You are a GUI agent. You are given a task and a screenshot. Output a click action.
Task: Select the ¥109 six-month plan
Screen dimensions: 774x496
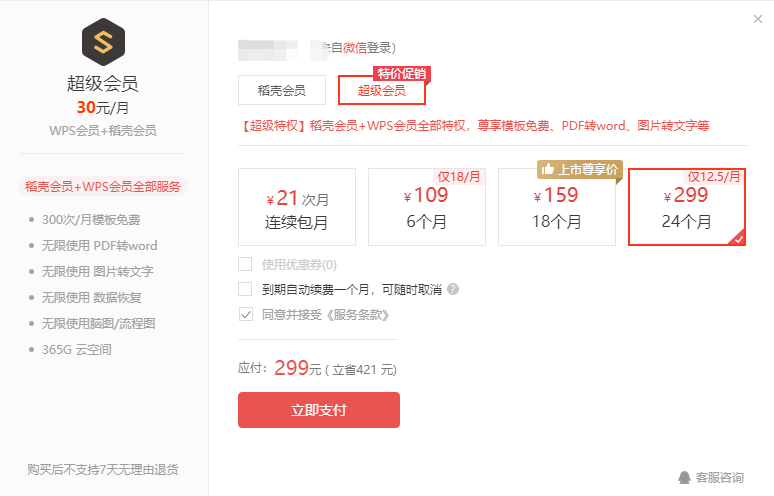(x=426, y=207)
